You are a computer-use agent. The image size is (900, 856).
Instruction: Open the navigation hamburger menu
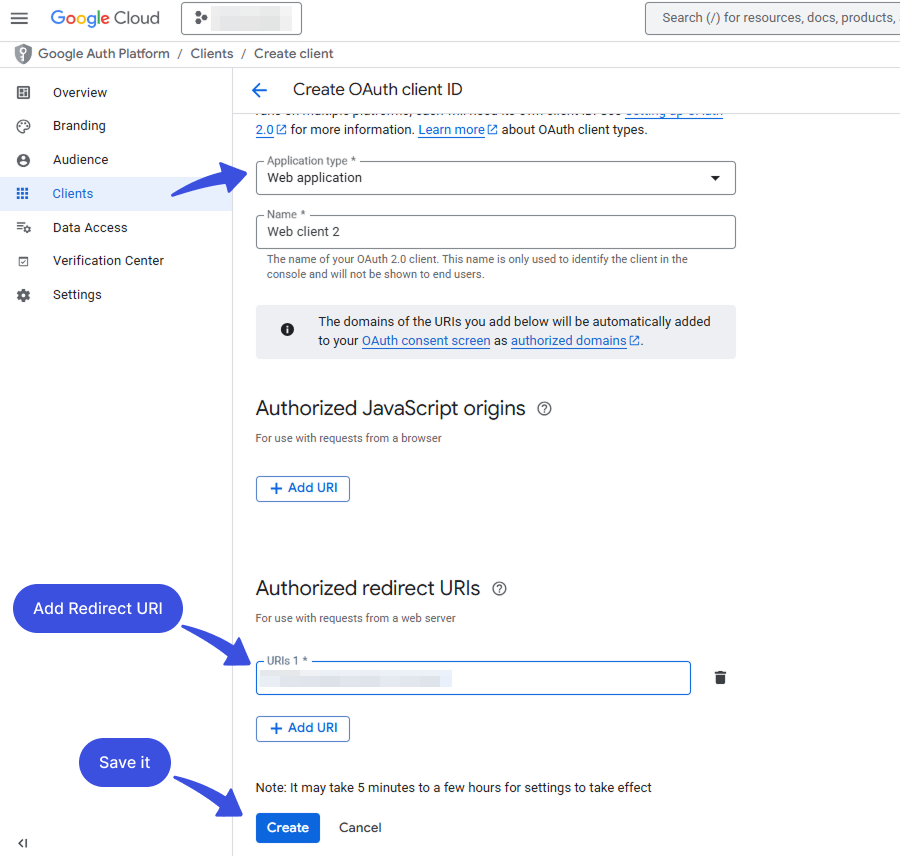point(20,17)
